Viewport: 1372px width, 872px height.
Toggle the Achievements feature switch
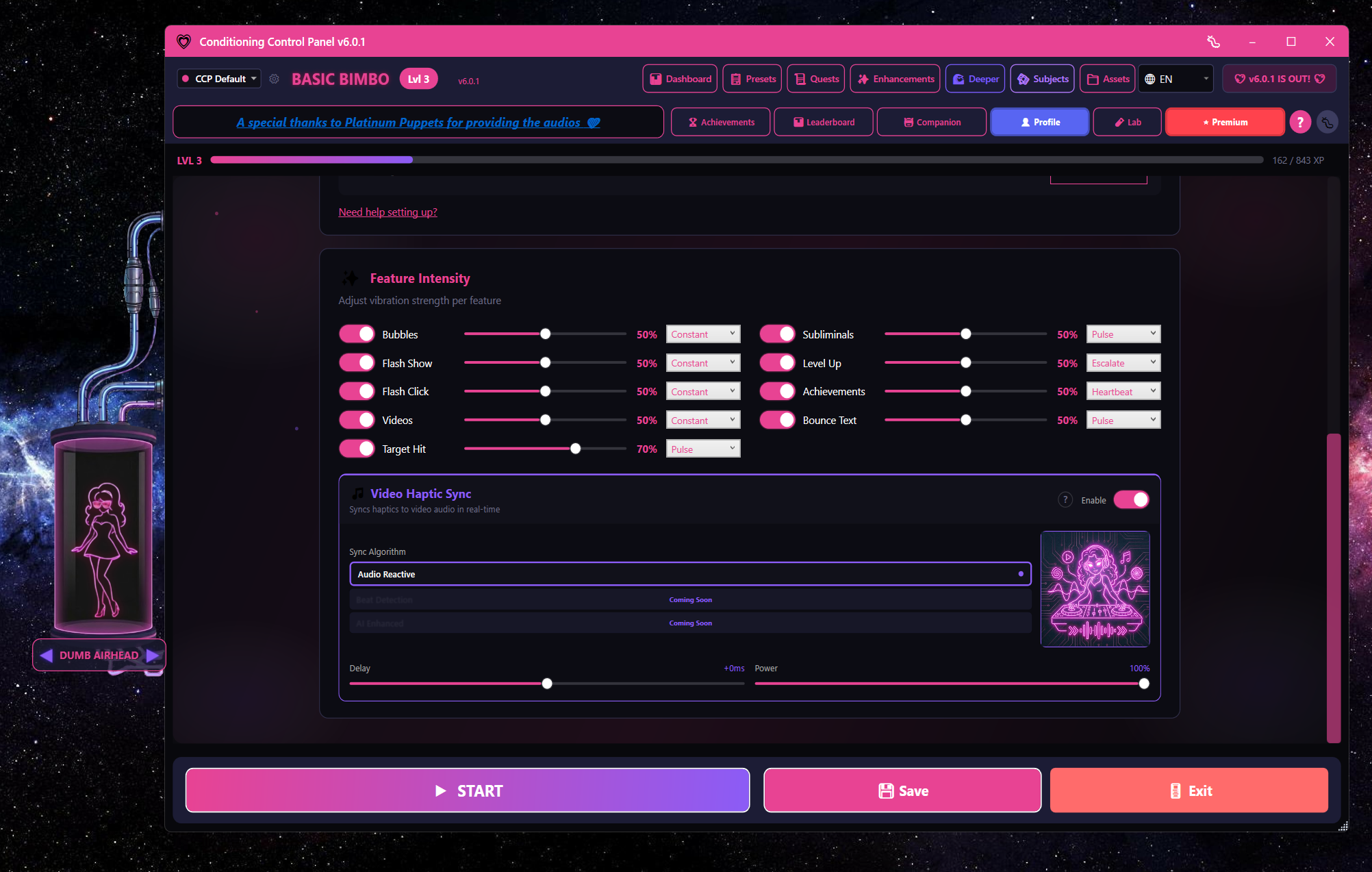coord(777,391)
